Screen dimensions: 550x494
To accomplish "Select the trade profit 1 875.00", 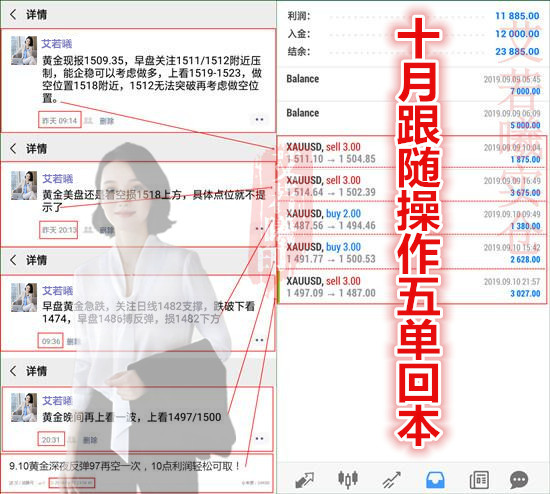I will pos(525,159).
